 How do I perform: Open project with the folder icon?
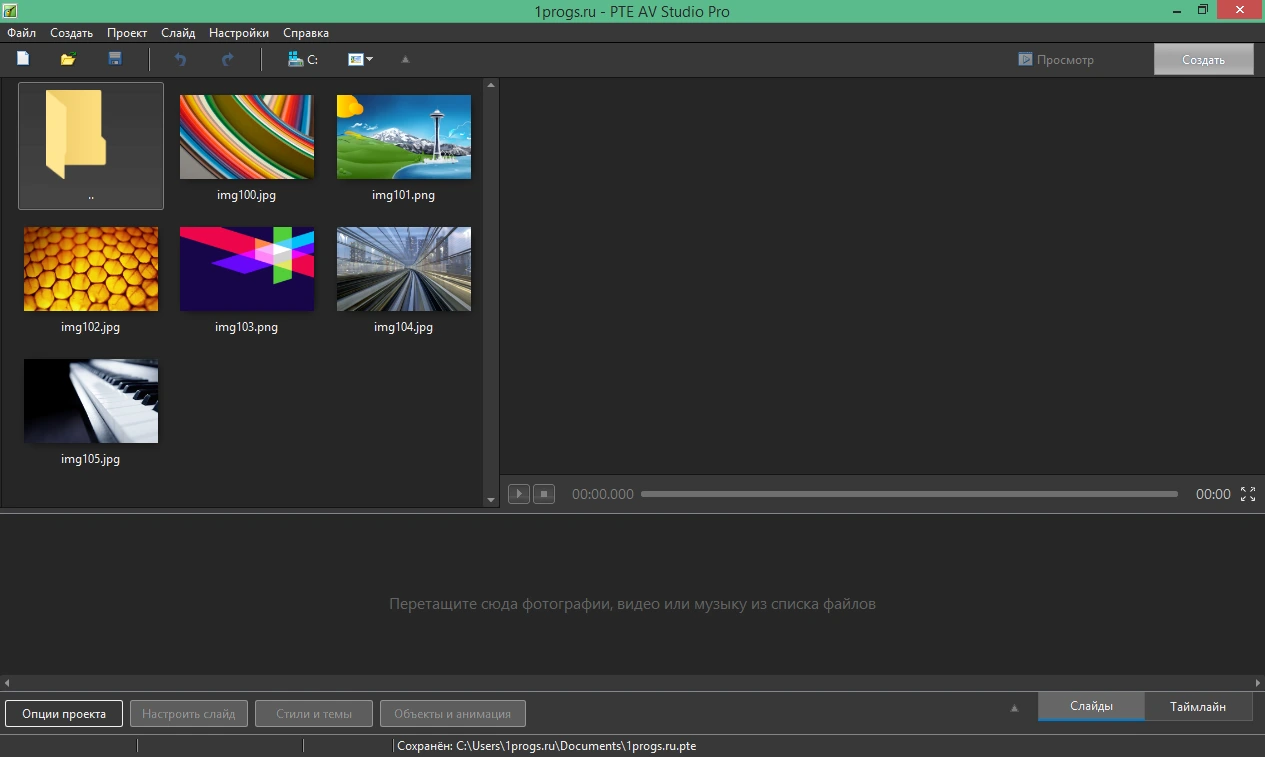pyautogui.click(x=68, y=59)
